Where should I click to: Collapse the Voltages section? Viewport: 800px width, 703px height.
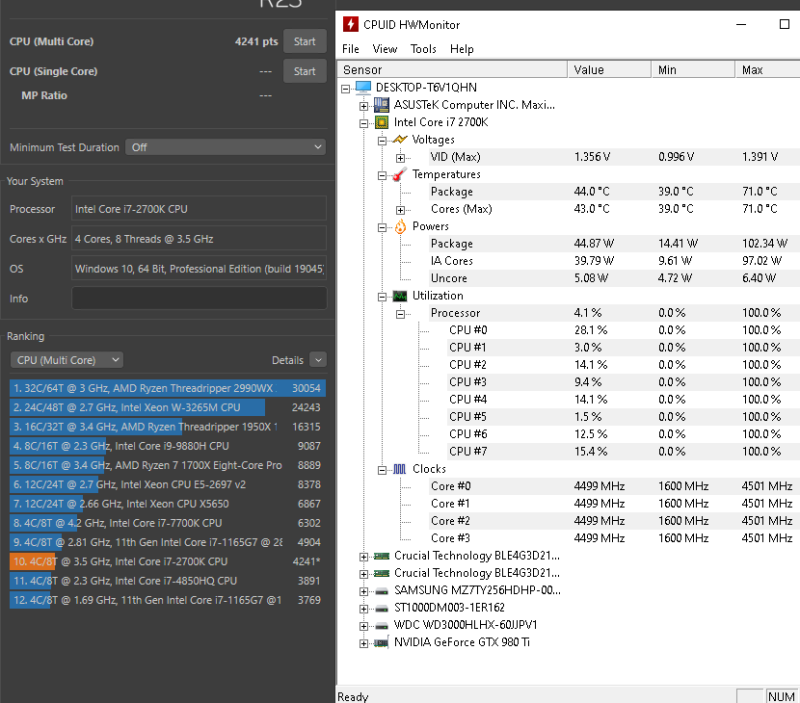(382, 141)
